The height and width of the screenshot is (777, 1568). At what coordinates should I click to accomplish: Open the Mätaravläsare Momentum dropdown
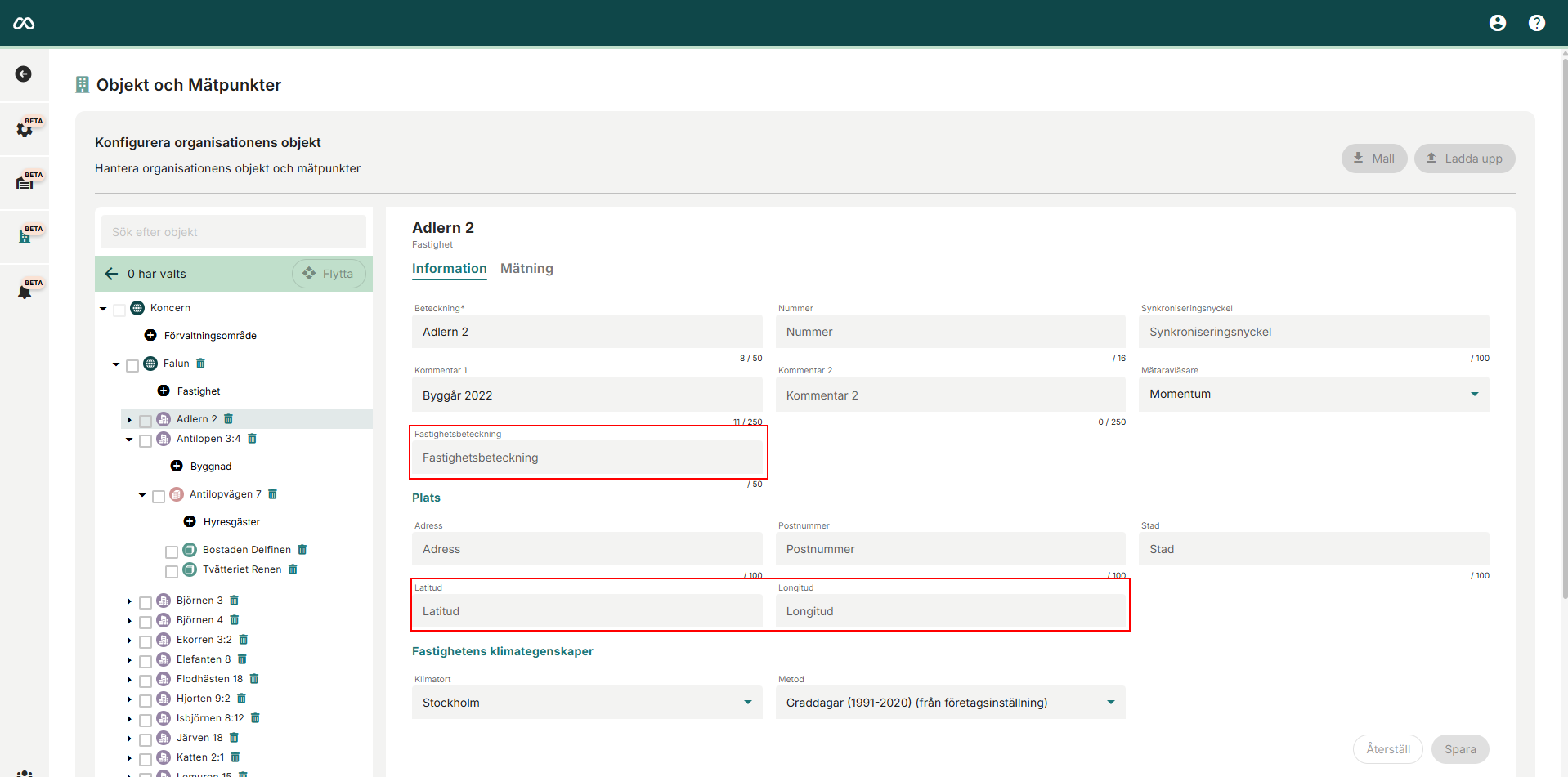click(x=1313, y=395)
